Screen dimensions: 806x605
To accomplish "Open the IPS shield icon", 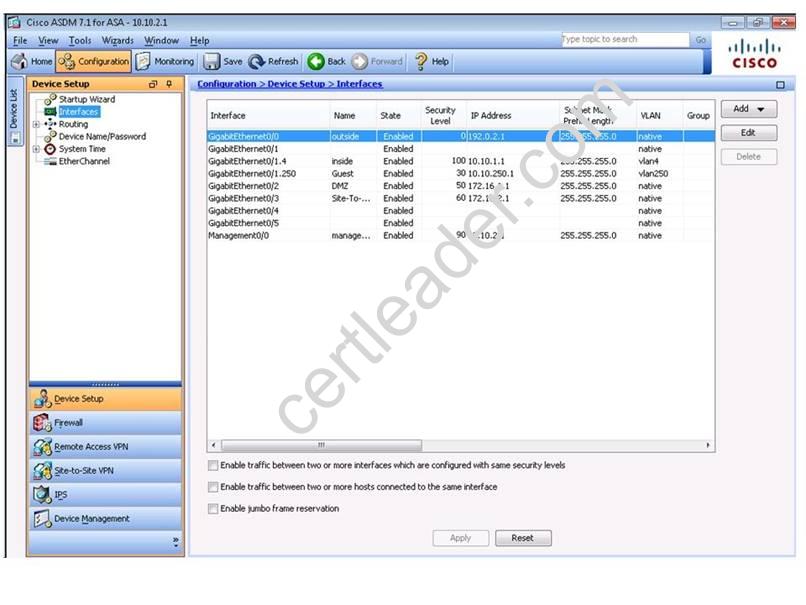I will (41, 494).
